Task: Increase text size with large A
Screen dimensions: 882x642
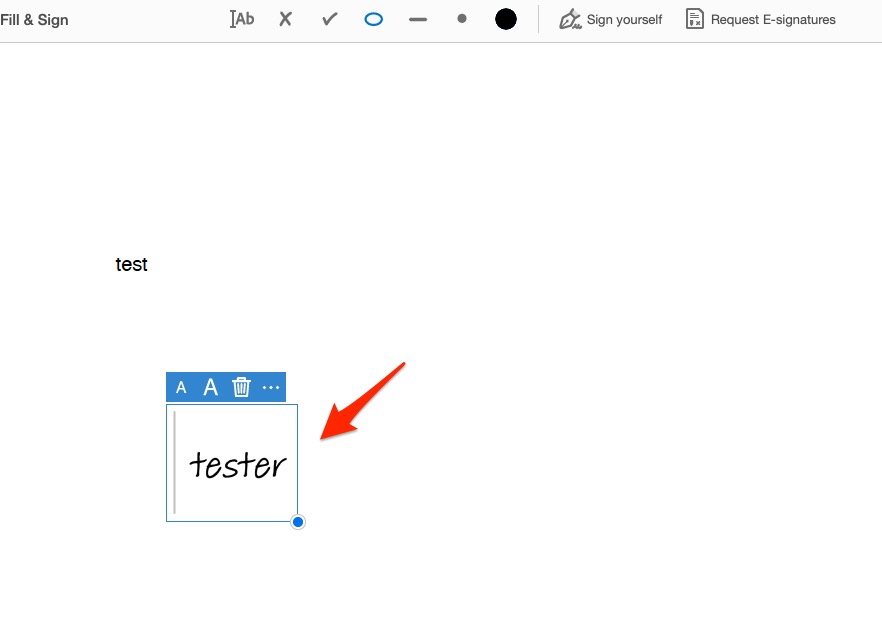Action: [210, 388]
